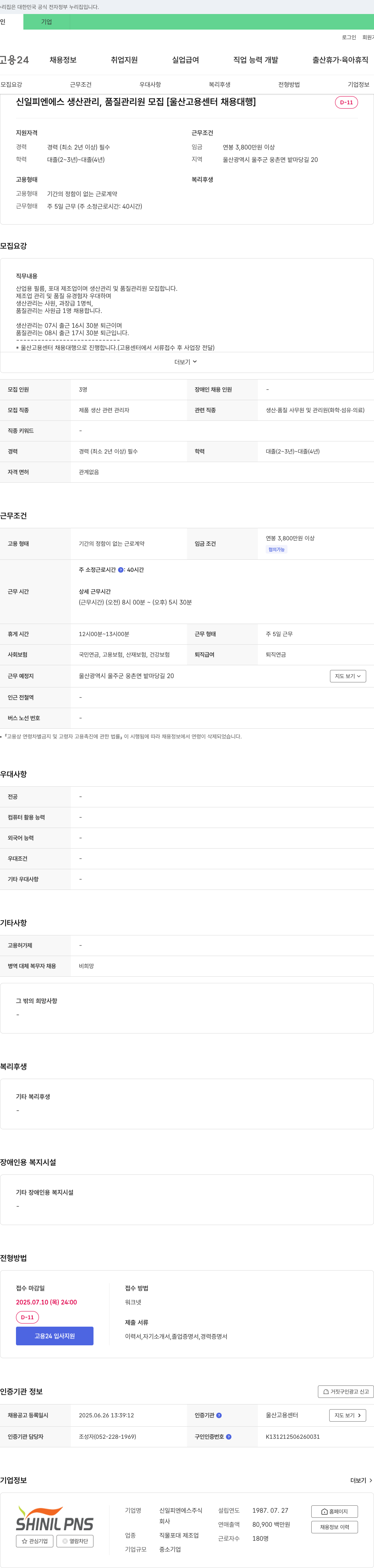This screenshot has height=1568, width=374.
Task: Click the job posting title heading
Action: [136, 102]
